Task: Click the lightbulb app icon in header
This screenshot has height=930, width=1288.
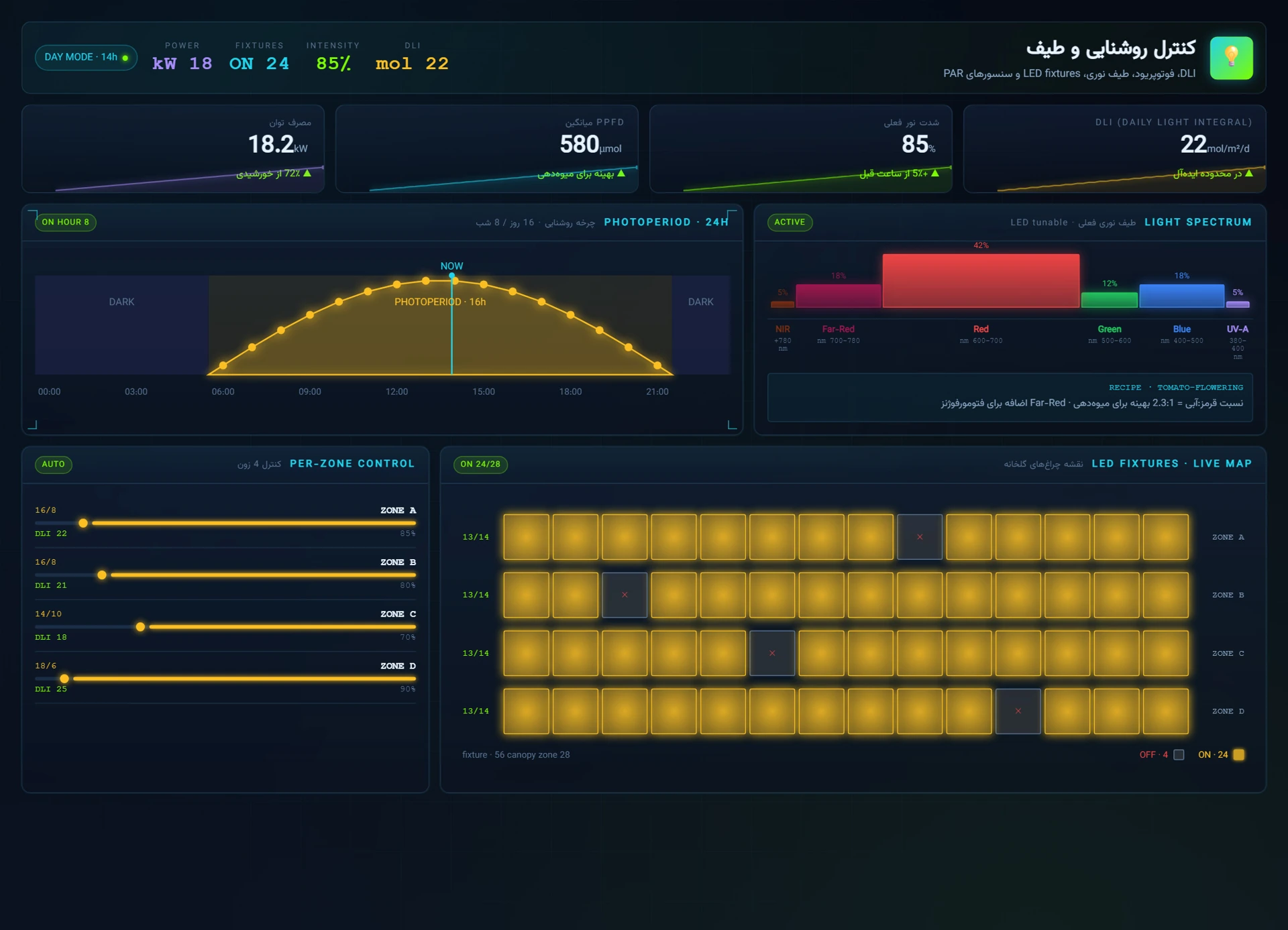Action: click(1231, 58)
